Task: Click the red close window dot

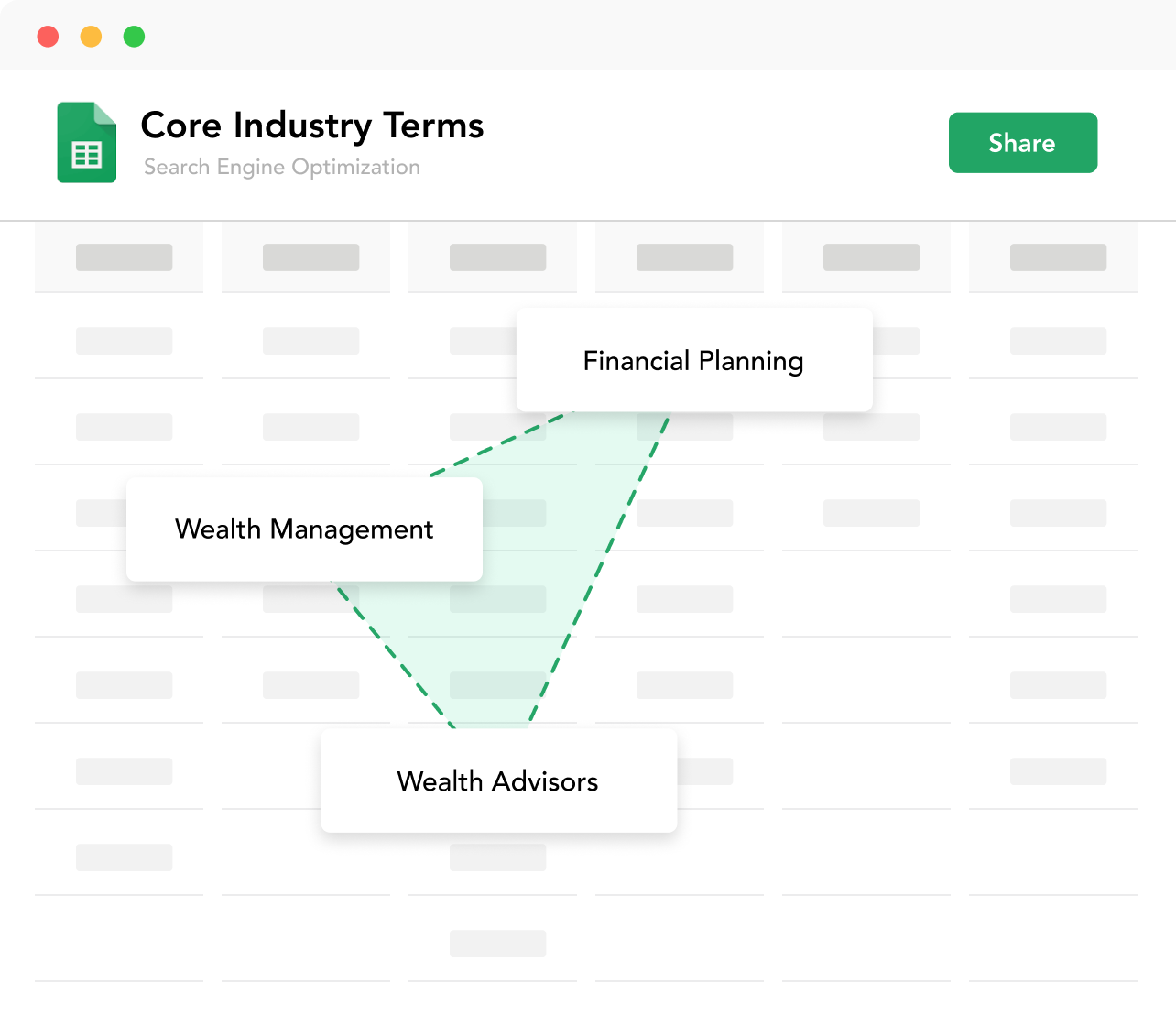Action: [x=48, y=37]
